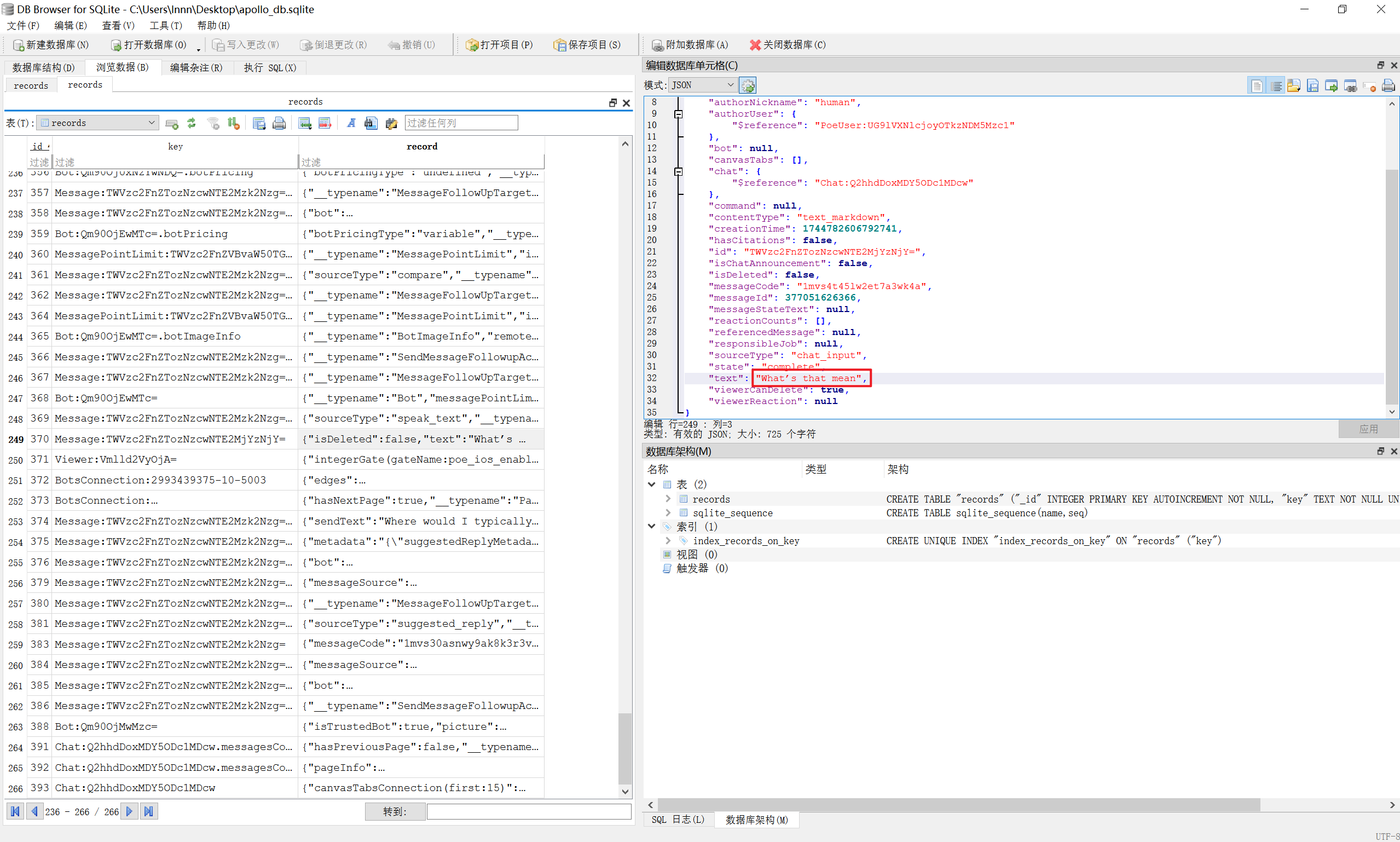Open the find in table binoculars icon
Image resolution: width=1400 pixels, height=842 pixels.
[371, 123]
